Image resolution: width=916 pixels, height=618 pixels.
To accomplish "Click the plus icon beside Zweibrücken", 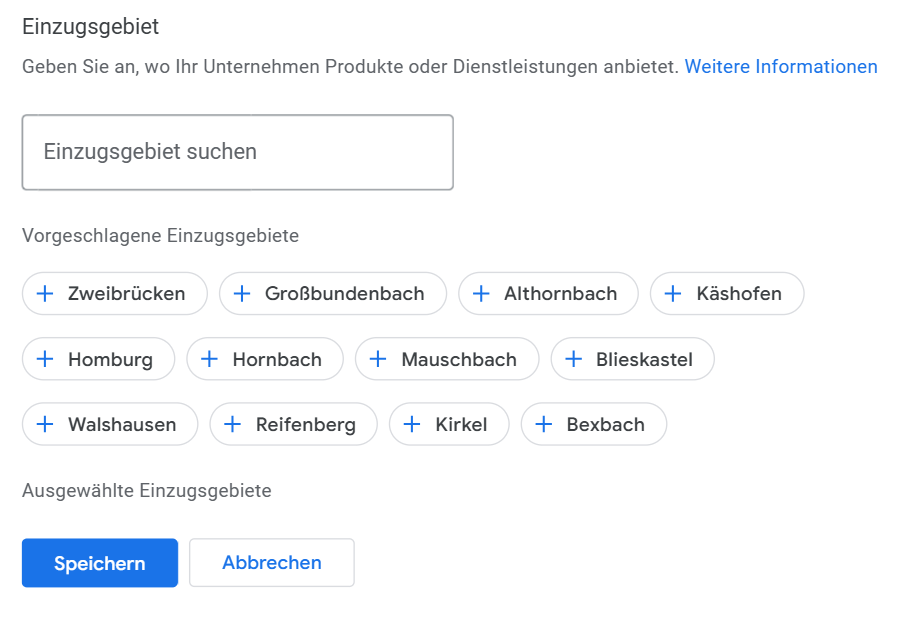I will point(45,293).
